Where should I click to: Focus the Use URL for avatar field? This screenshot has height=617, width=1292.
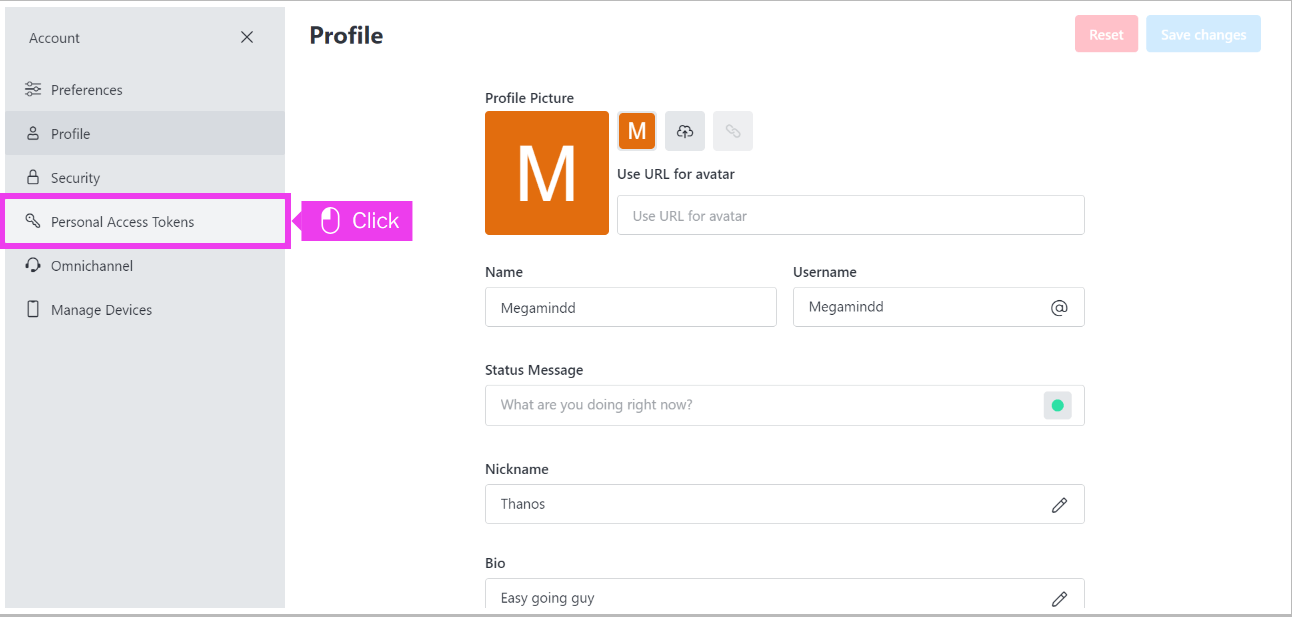click(x=851, y=215)
